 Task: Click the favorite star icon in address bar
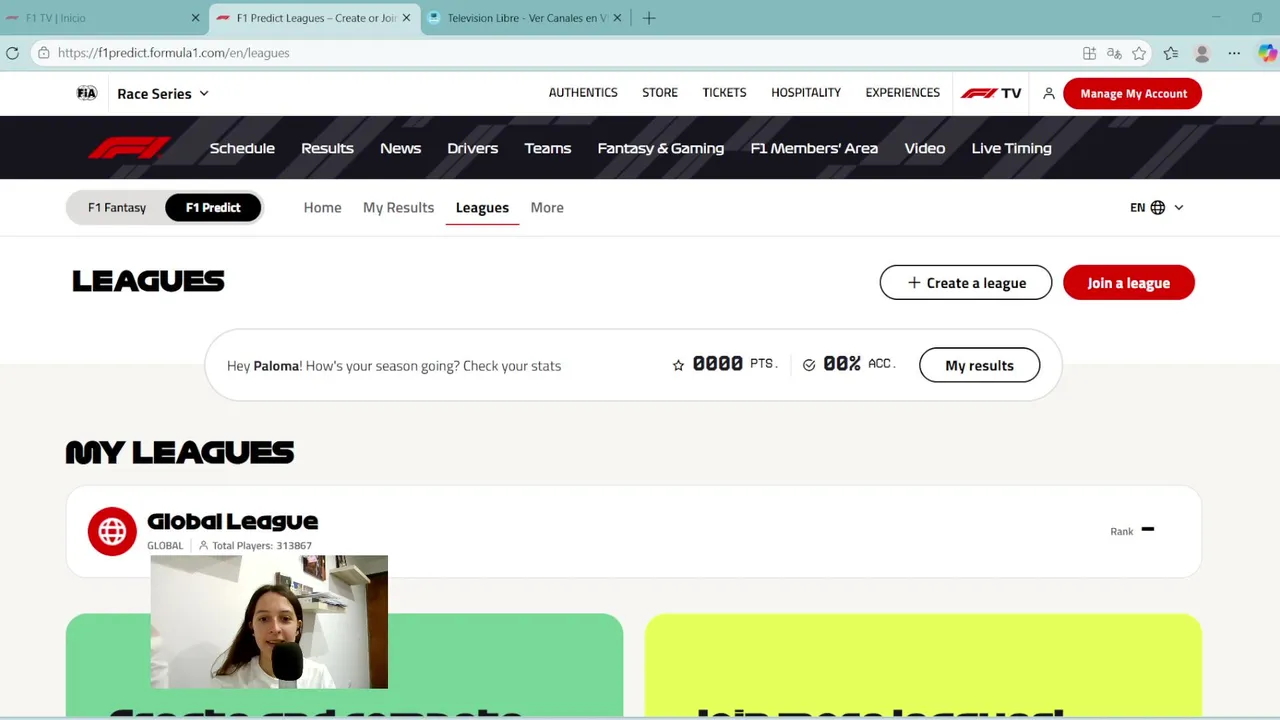1139,53
